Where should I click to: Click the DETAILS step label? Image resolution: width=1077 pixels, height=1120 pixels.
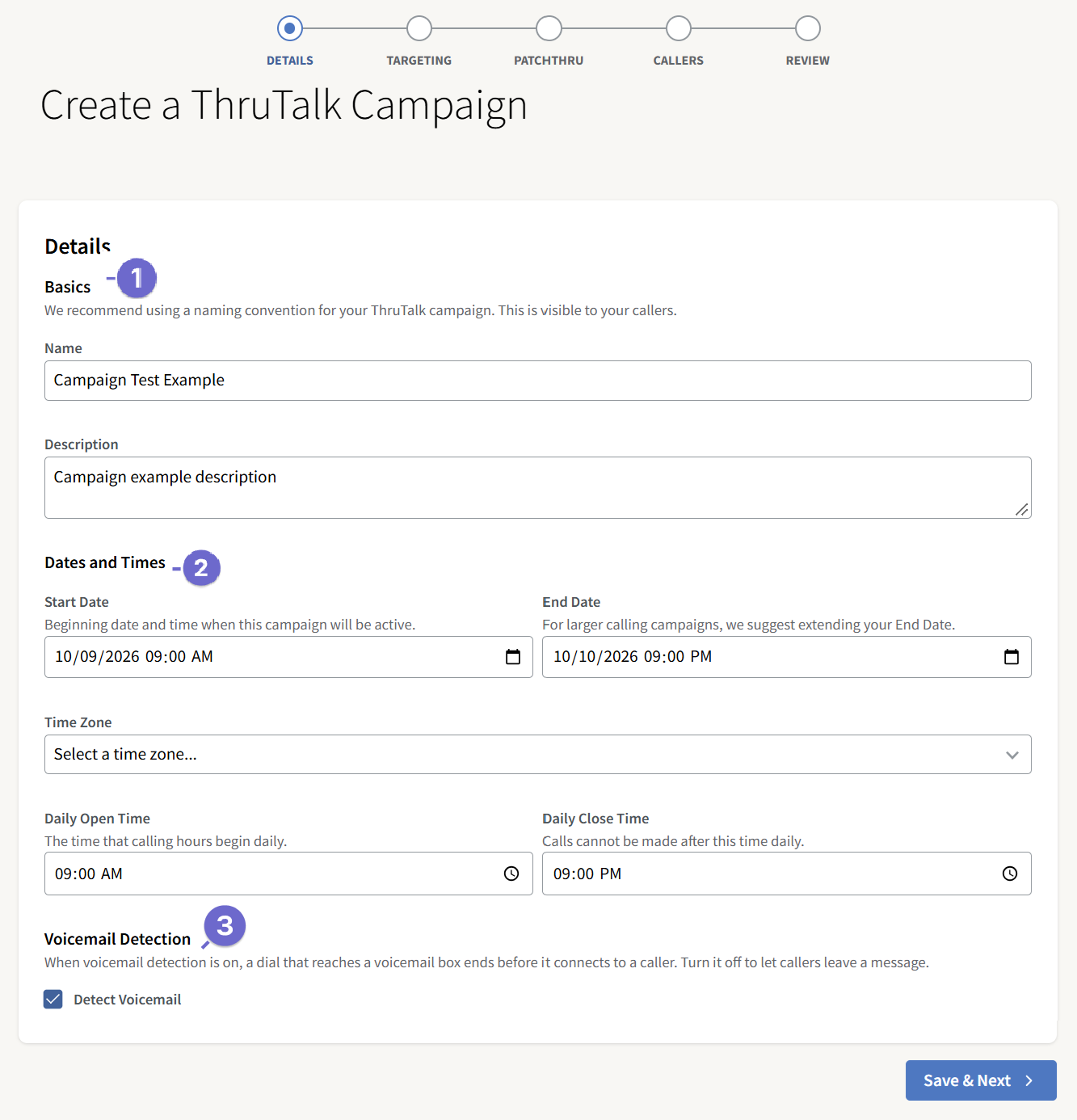pyautogui.click(x=290, y=61)
